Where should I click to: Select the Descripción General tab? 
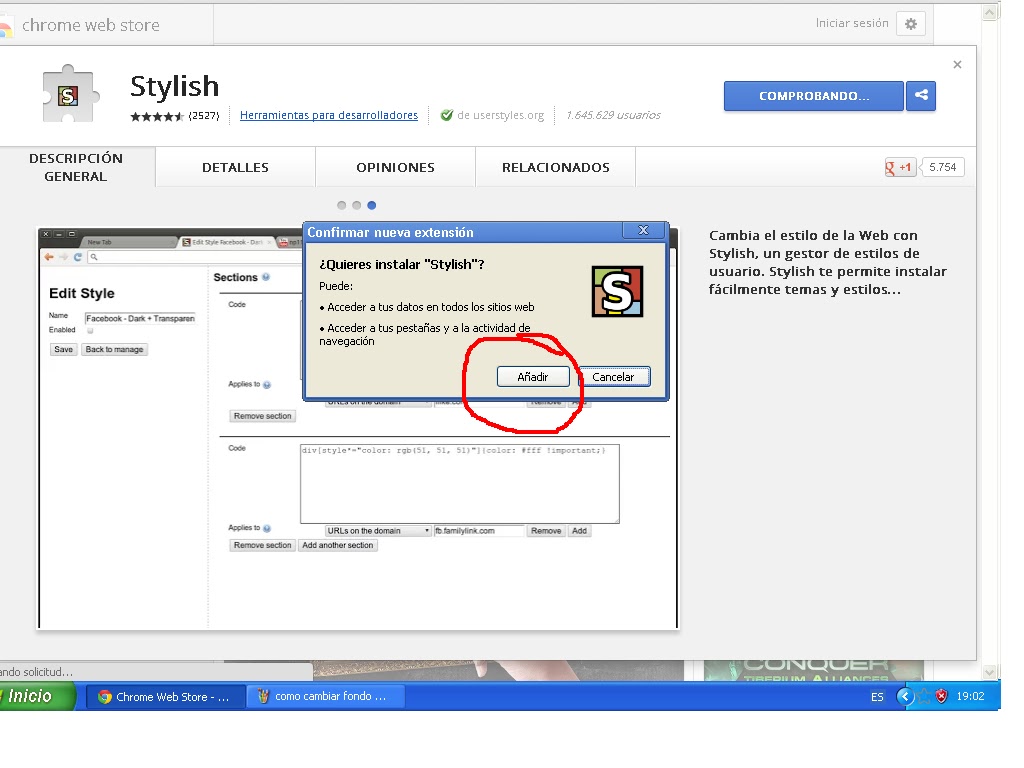click(76, 167)
